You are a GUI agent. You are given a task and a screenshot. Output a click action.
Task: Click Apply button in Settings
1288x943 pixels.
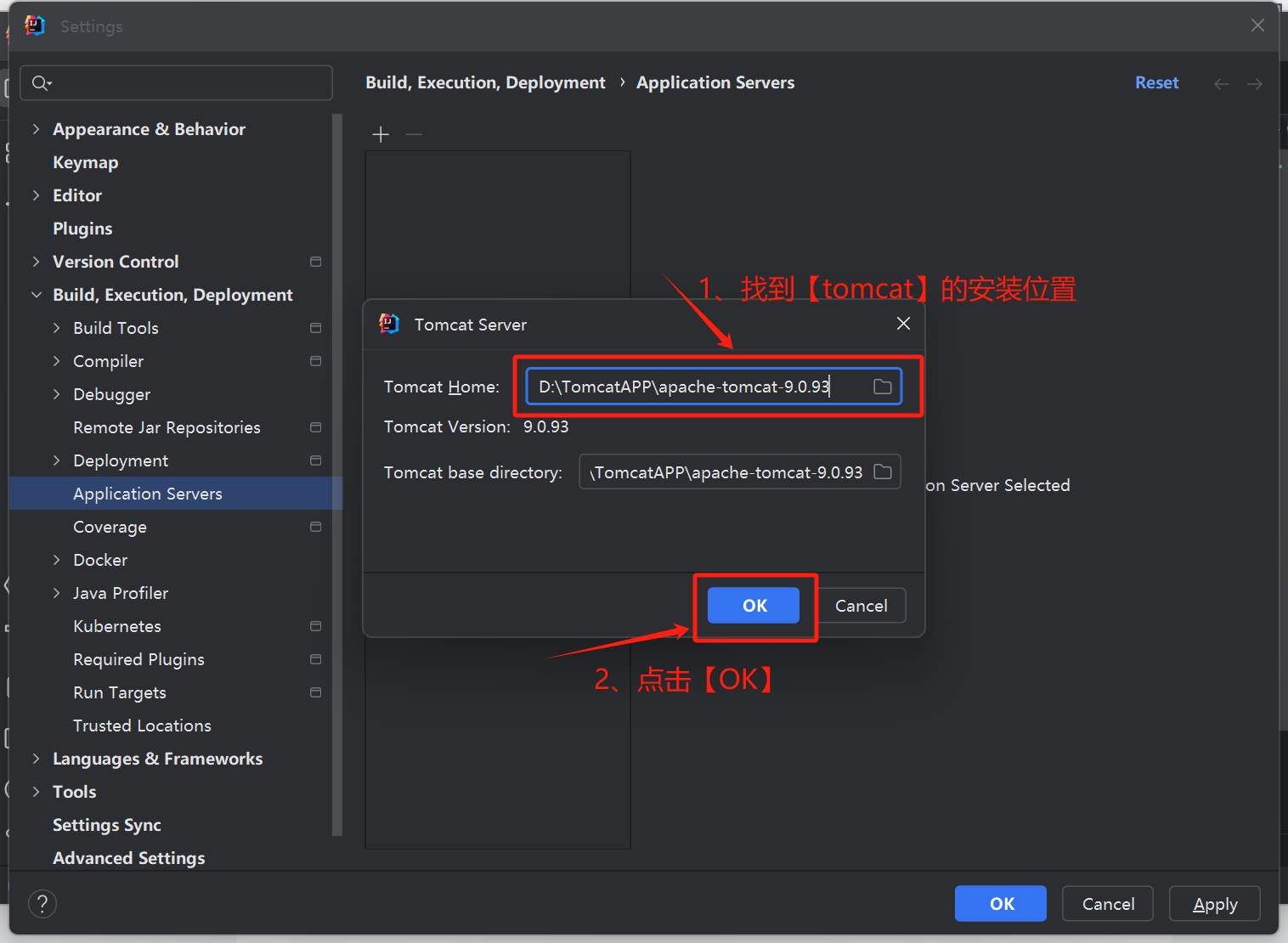(1215, 904)
